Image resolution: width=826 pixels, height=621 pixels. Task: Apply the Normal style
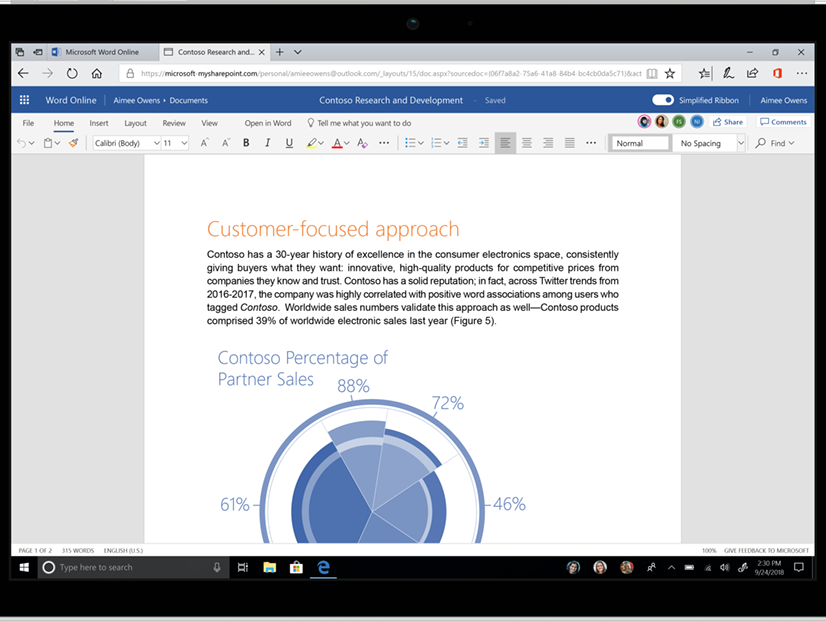[640, 143]
